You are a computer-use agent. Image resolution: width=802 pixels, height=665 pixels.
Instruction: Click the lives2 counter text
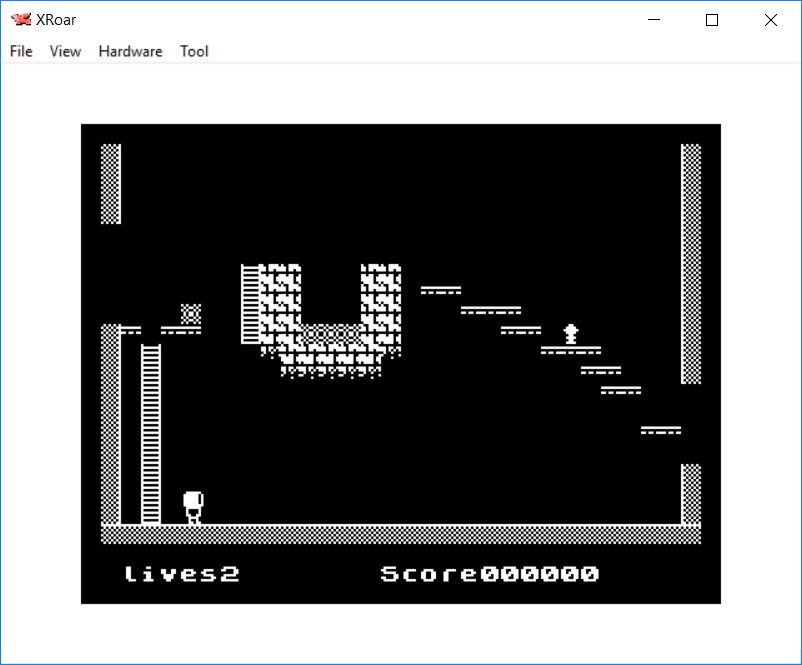click(181, 574)
